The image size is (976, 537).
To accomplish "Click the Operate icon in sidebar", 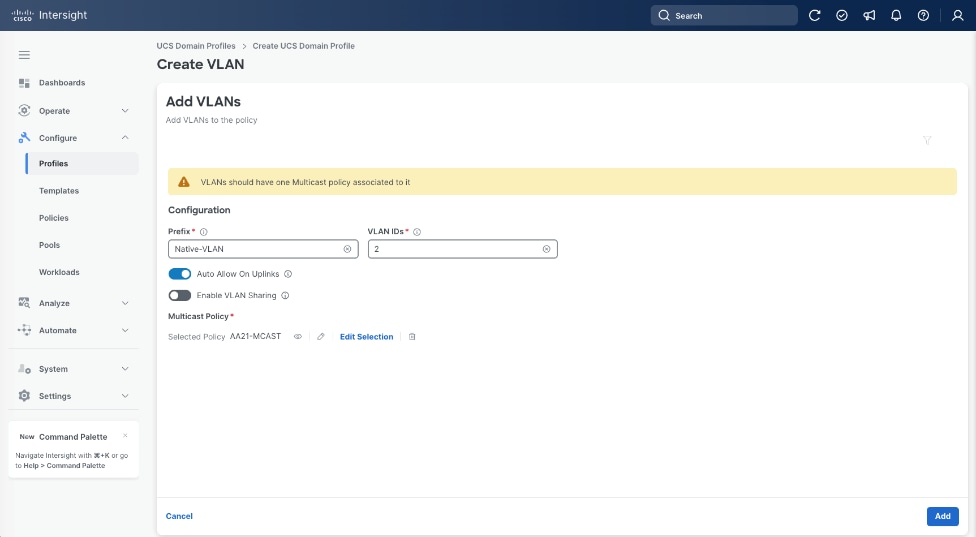I will 24,110.
